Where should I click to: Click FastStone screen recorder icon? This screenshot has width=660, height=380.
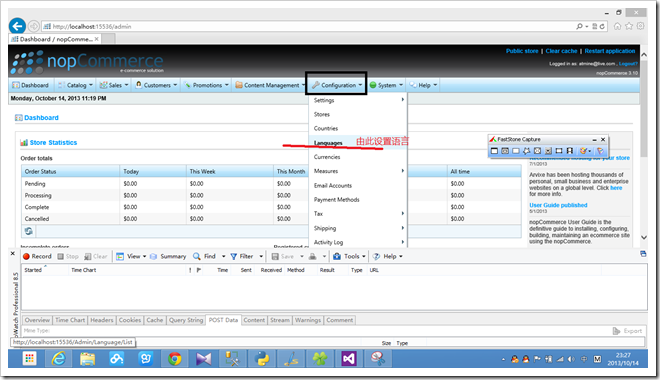570,151
